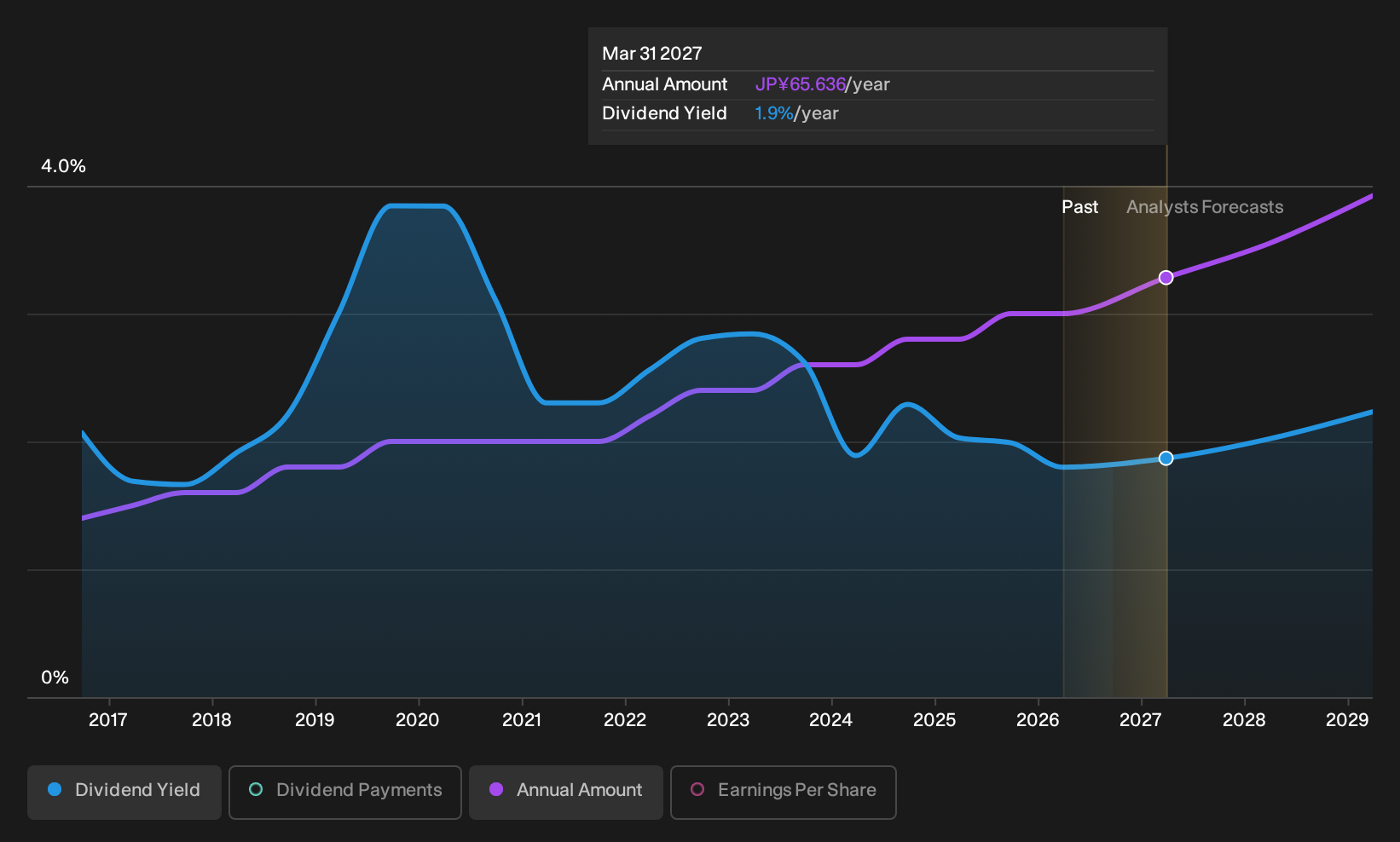
Task: Click the 4.0% y-axis label
Action: point(64,166)
